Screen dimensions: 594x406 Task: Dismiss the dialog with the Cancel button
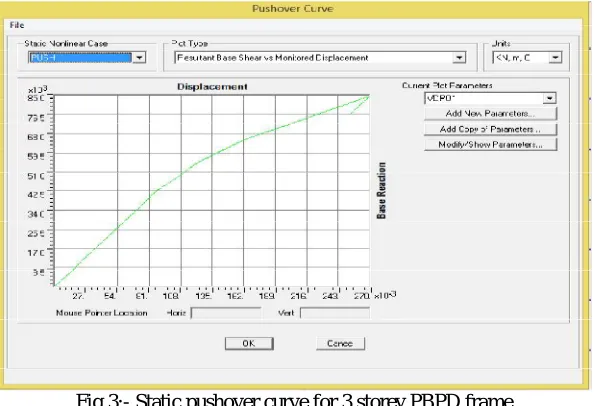click(x=340, y=344)
